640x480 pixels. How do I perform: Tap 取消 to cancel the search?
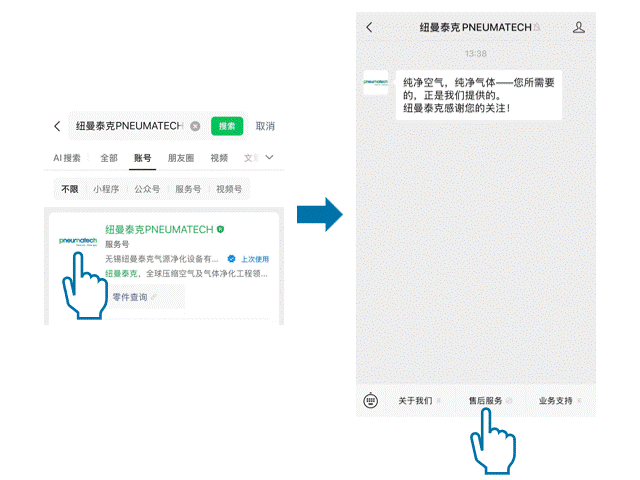265,126
